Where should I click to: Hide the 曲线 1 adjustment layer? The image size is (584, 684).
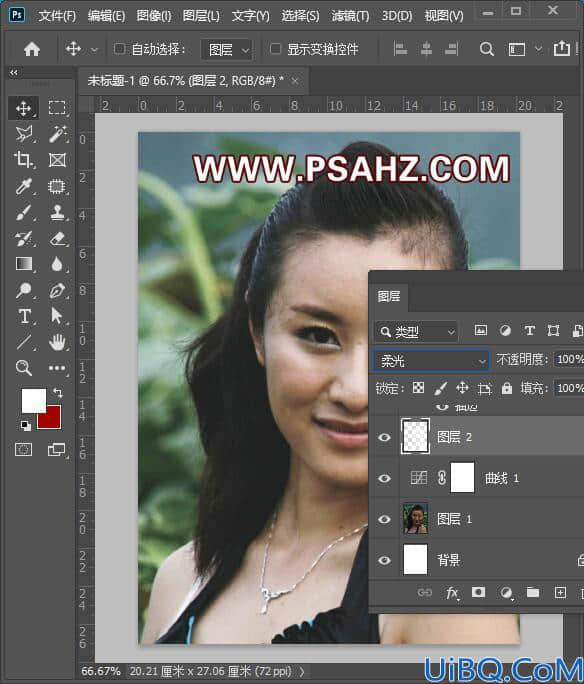pyautogui.click(x=384, y=478)
